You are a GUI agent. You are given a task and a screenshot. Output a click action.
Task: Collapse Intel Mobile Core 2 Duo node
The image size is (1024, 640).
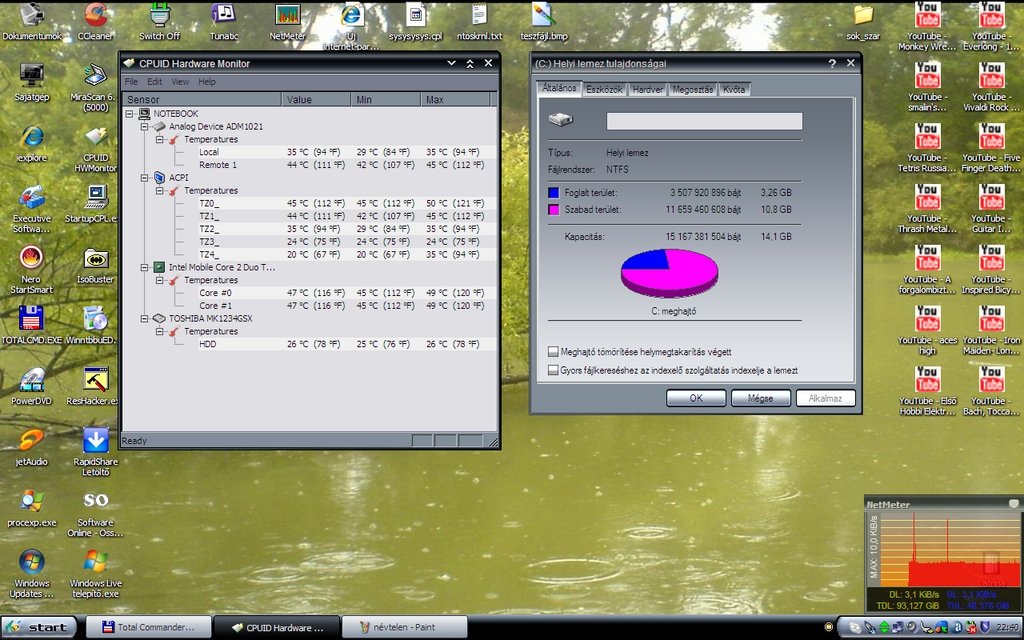pos(144,267)
